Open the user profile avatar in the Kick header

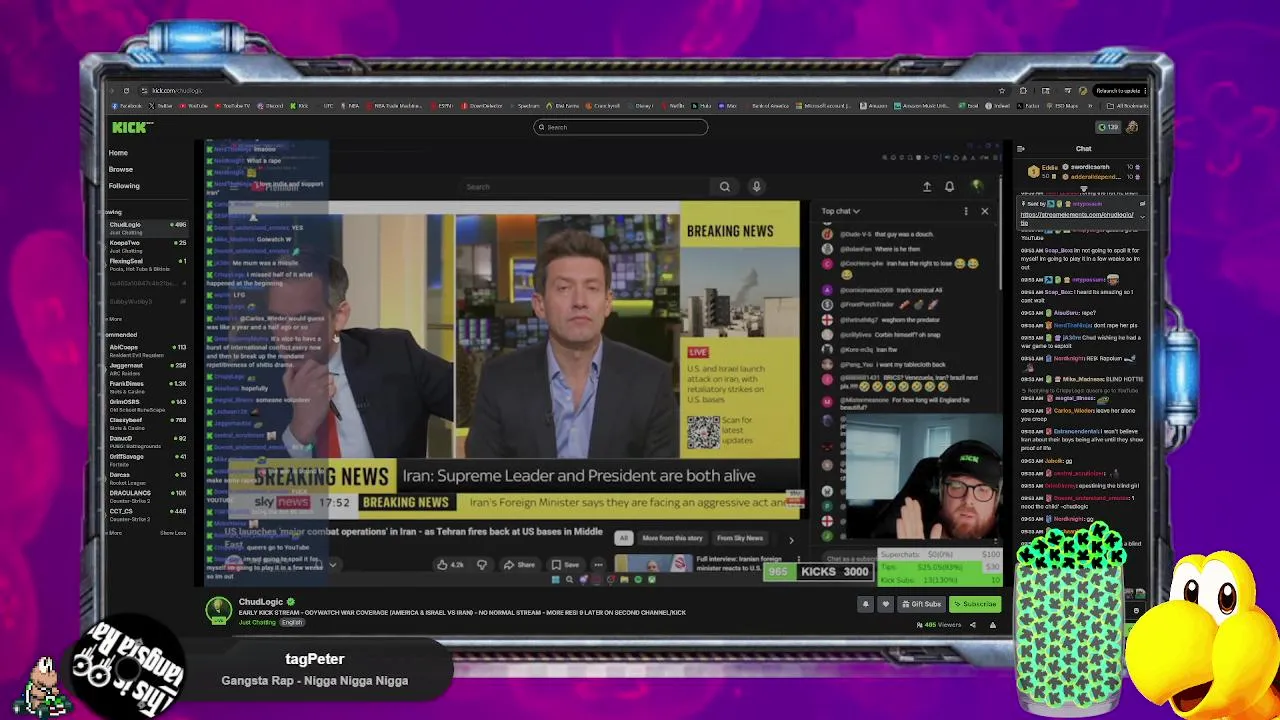pos(1132,127)
